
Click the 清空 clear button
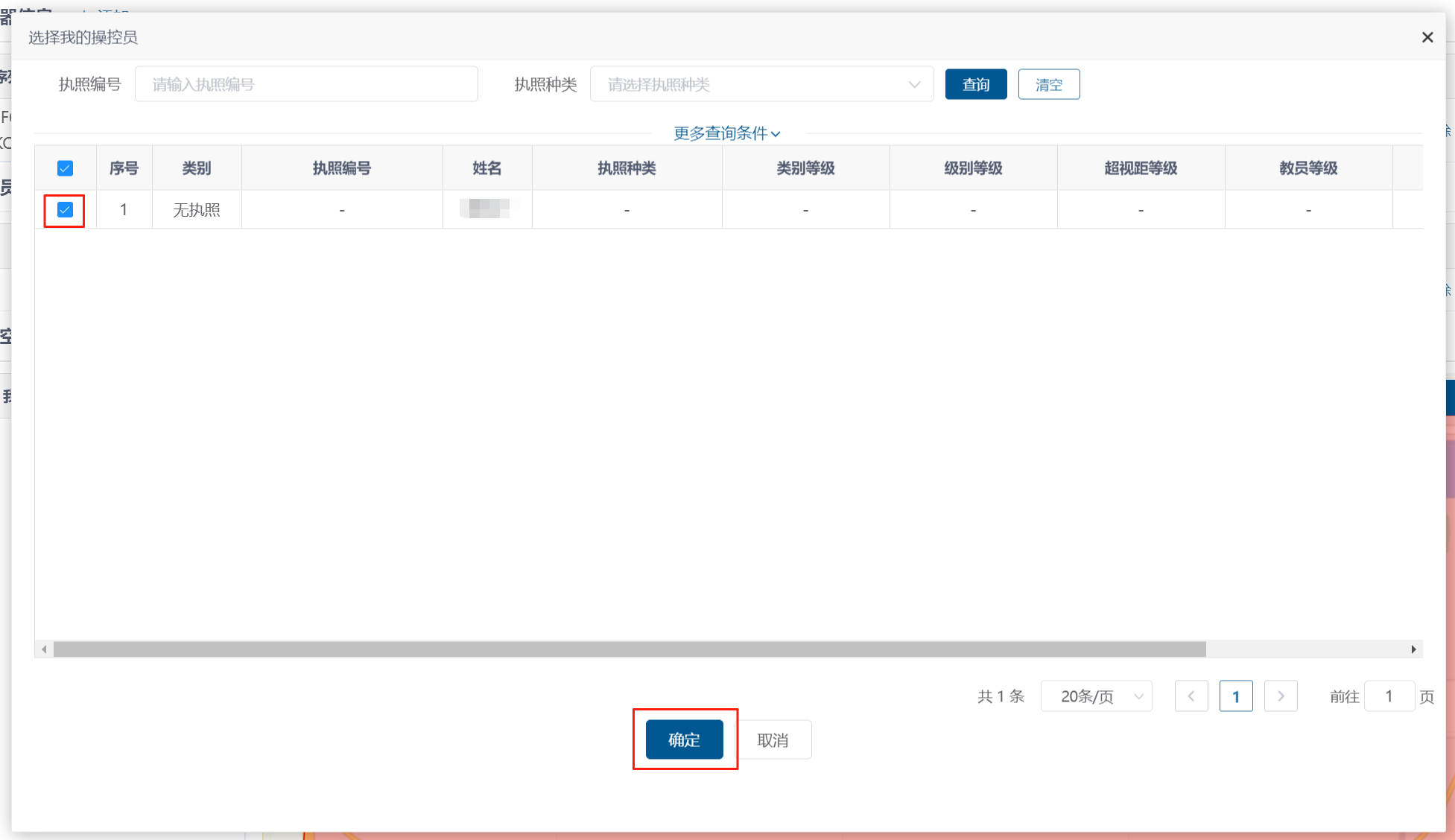[1048, 84]
